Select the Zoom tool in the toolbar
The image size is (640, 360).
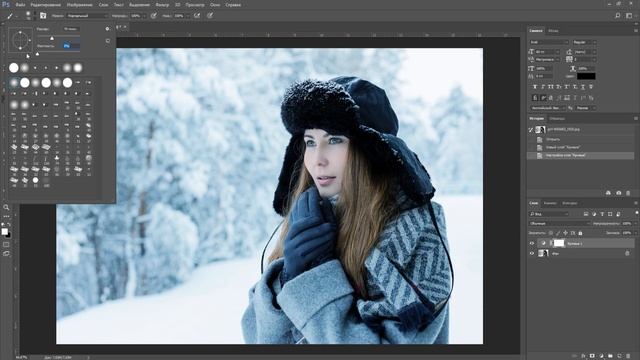[x=6, y=207]
